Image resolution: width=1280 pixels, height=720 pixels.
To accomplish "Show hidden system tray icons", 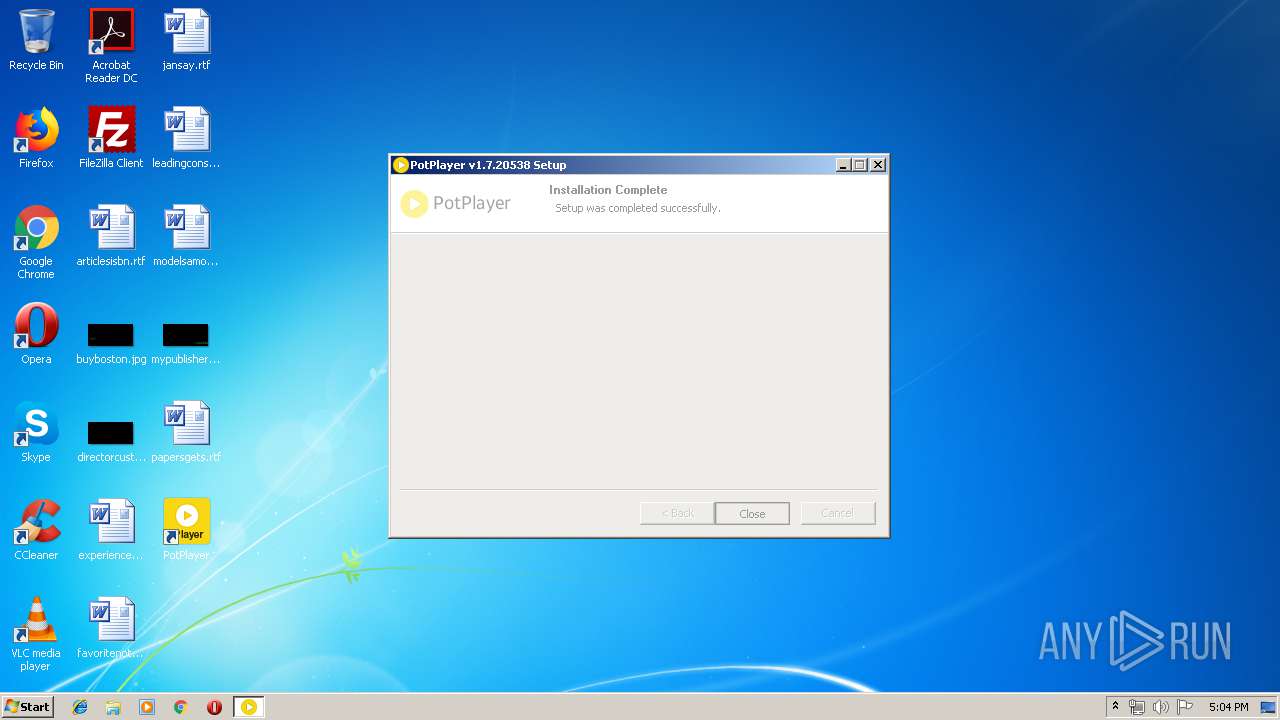I will point(1115,707).
